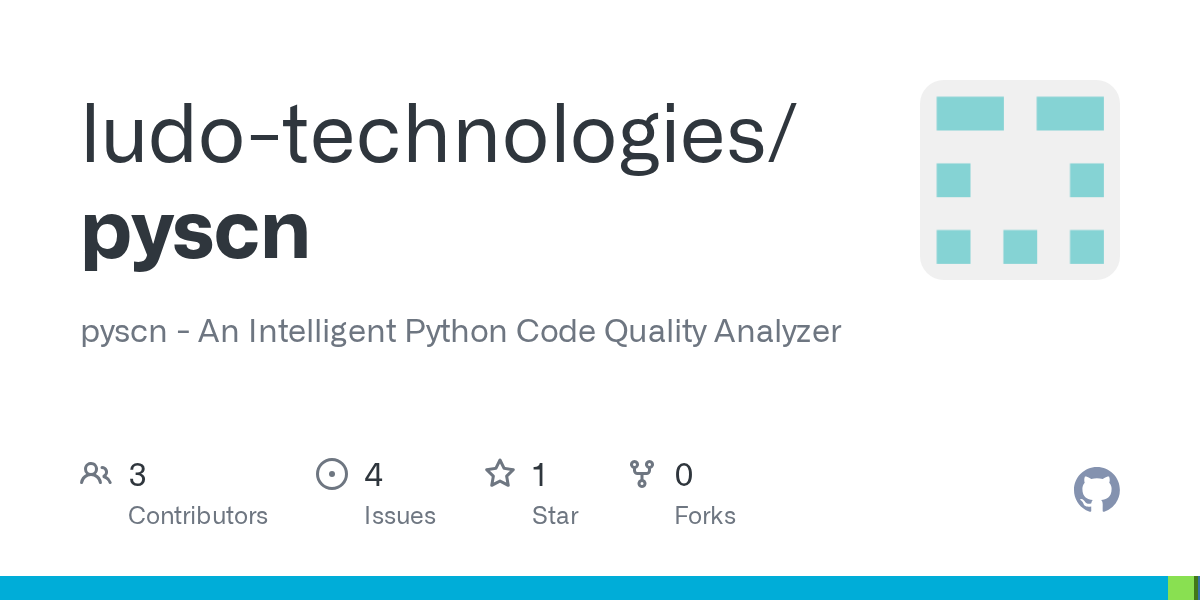
Task: Click the Forks branch icon
Action: tap(641, 474)
